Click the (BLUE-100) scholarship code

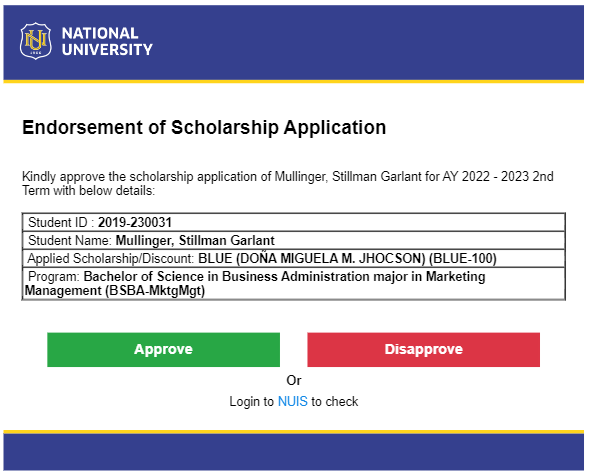[x=463, y=258]
